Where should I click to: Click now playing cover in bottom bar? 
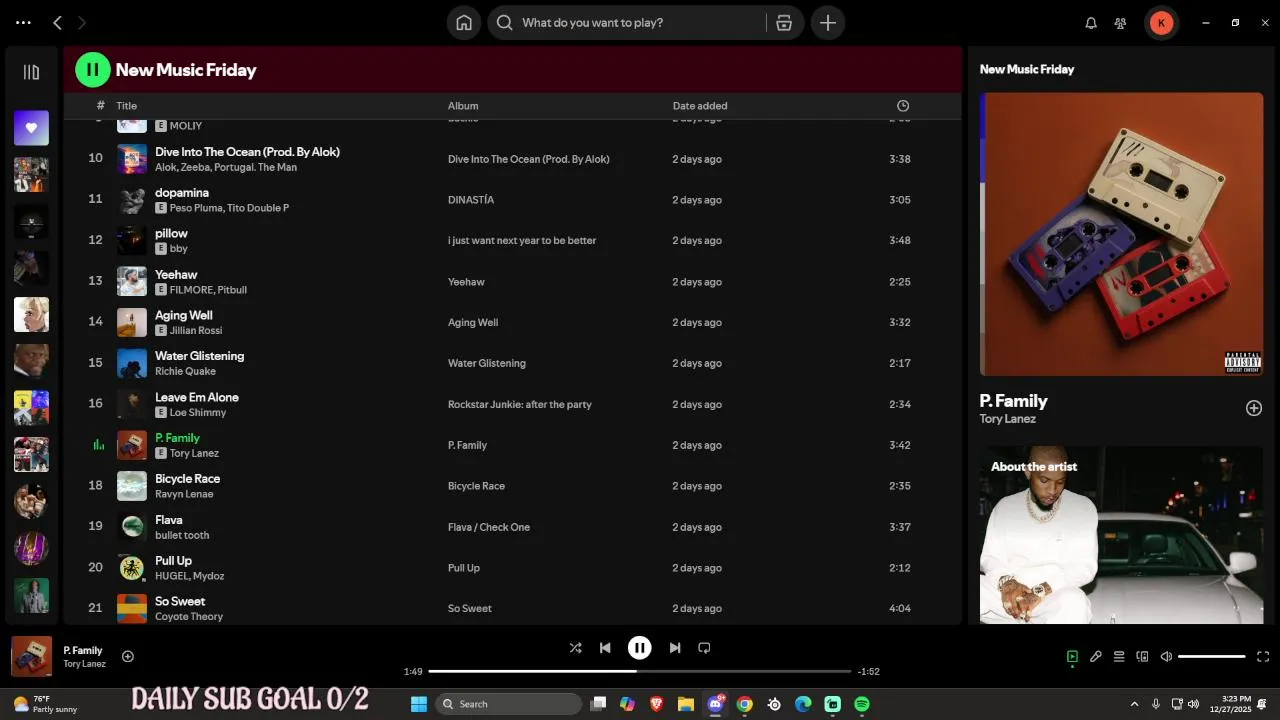click(x=31, y=657)
